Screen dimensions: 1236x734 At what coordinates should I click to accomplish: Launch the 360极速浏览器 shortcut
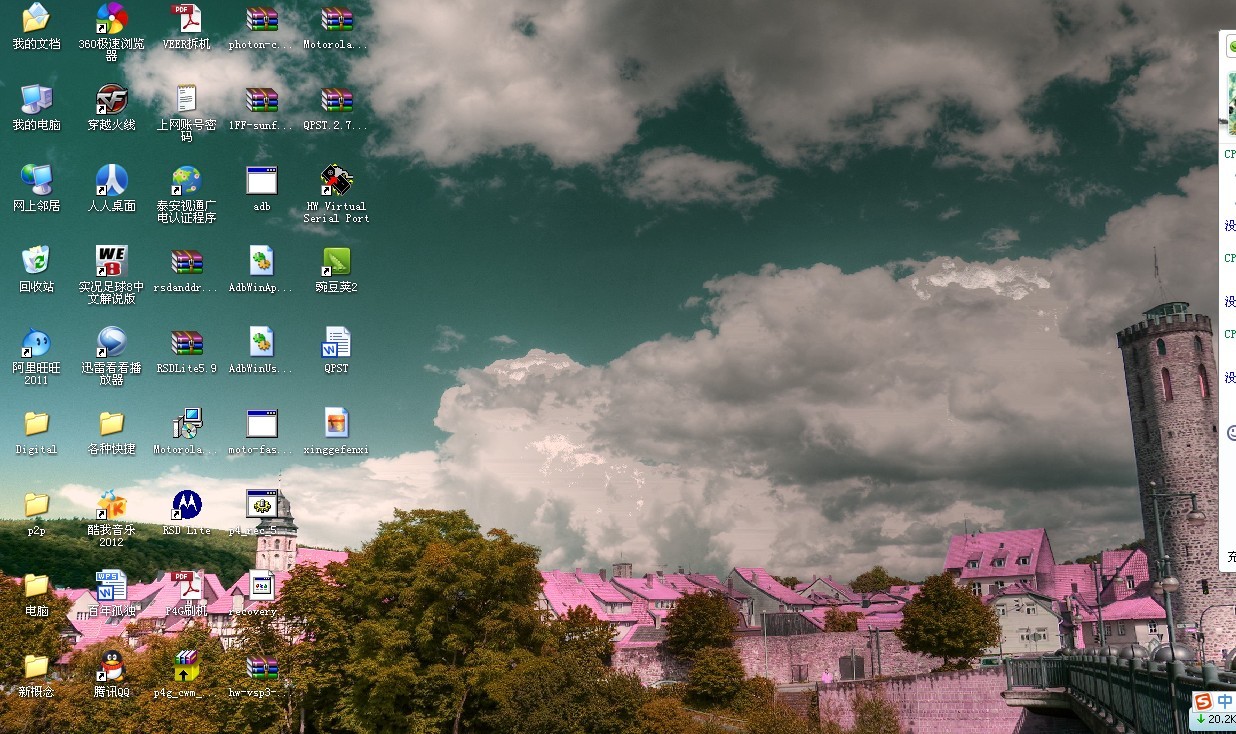[x=111, y=17]
